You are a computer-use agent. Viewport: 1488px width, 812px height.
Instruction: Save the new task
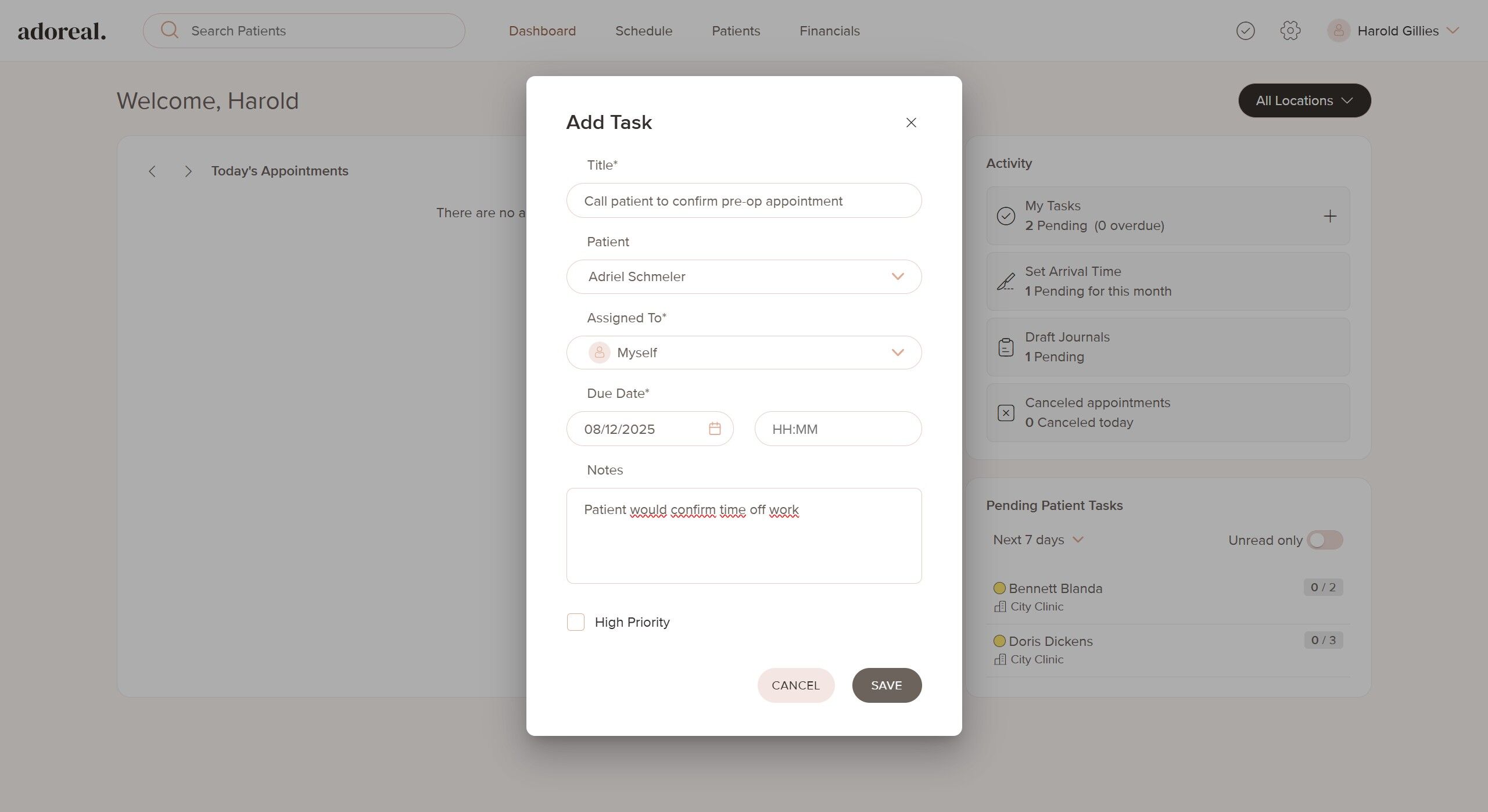click(x=886, y=685)
